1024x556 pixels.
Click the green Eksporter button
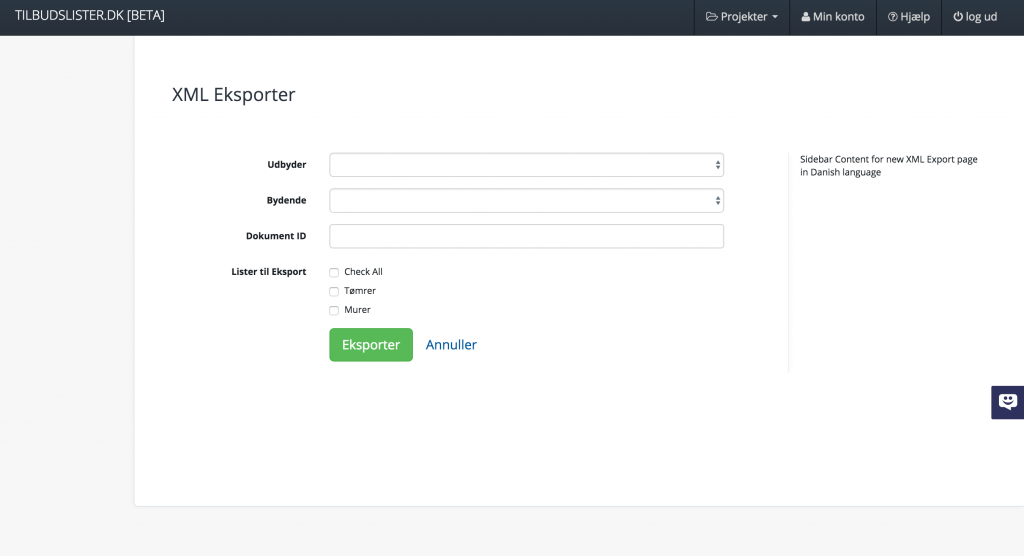pos(371,344)
